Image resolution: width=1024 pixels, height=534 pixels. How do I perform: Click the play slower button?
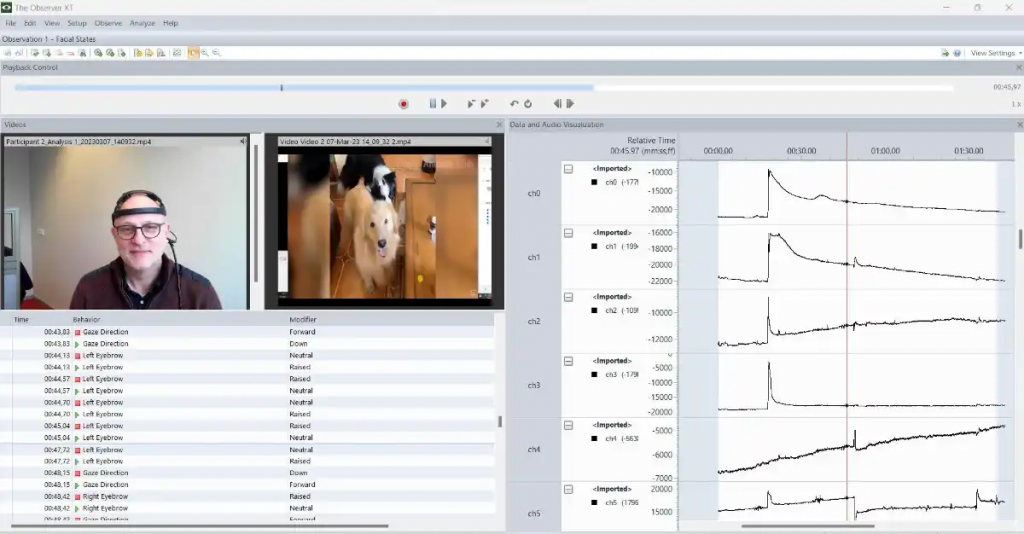(471, 104)
